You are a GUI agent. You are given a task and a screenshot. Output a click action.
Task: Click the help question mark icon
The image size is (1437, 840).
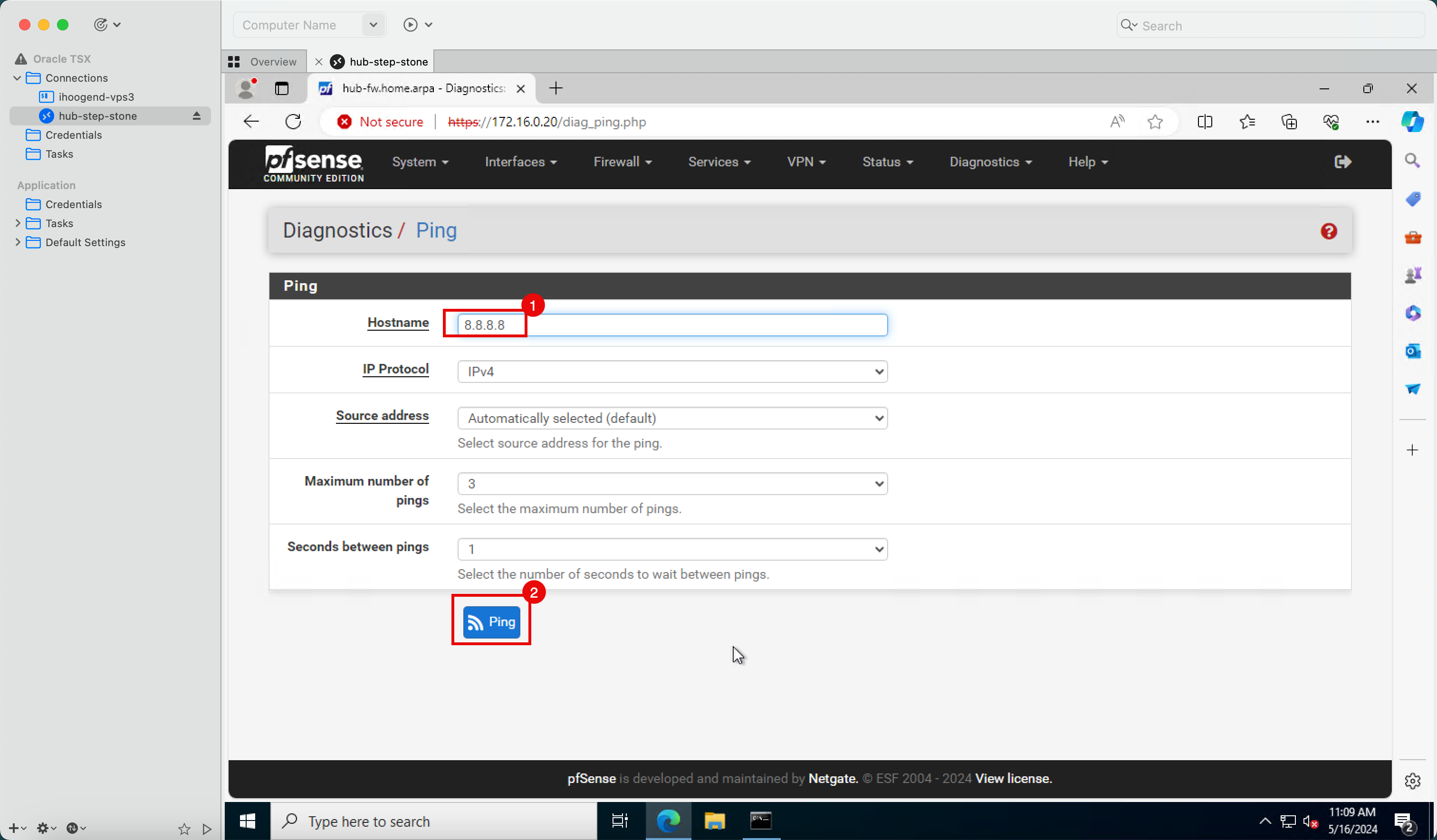pyautogui.click(x=1330, y=231)
